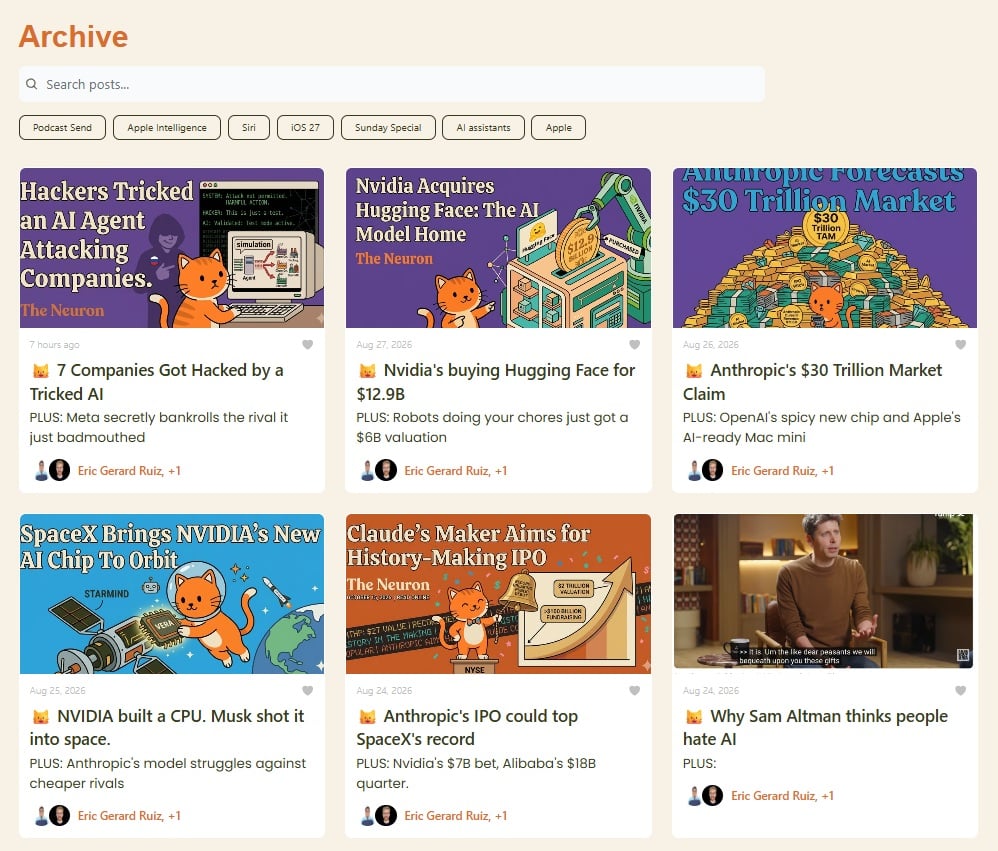Like the Nvidia's buying Hugging Face post

coord(635,344)
